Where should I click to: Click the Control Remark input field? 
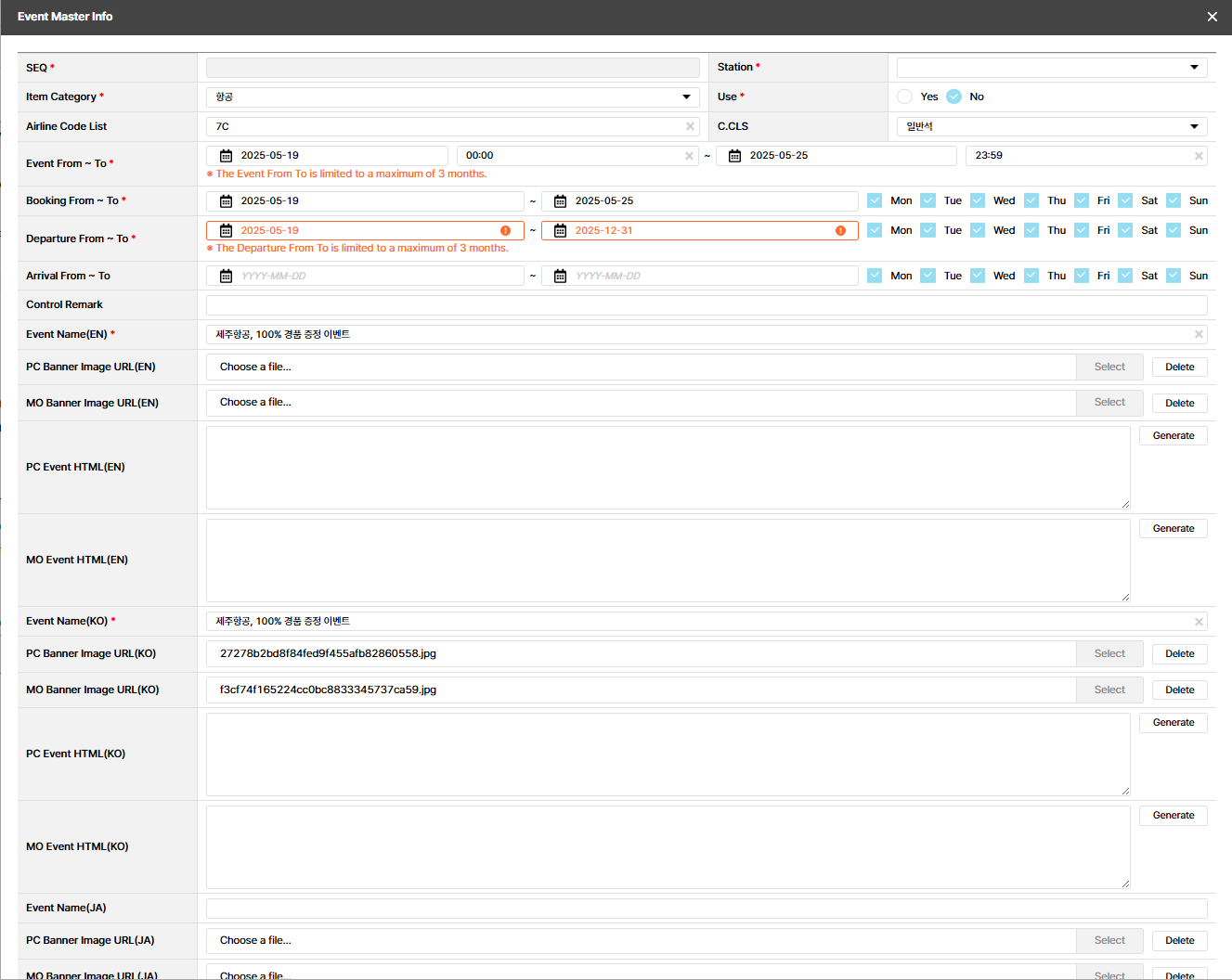tap(706, 305)
